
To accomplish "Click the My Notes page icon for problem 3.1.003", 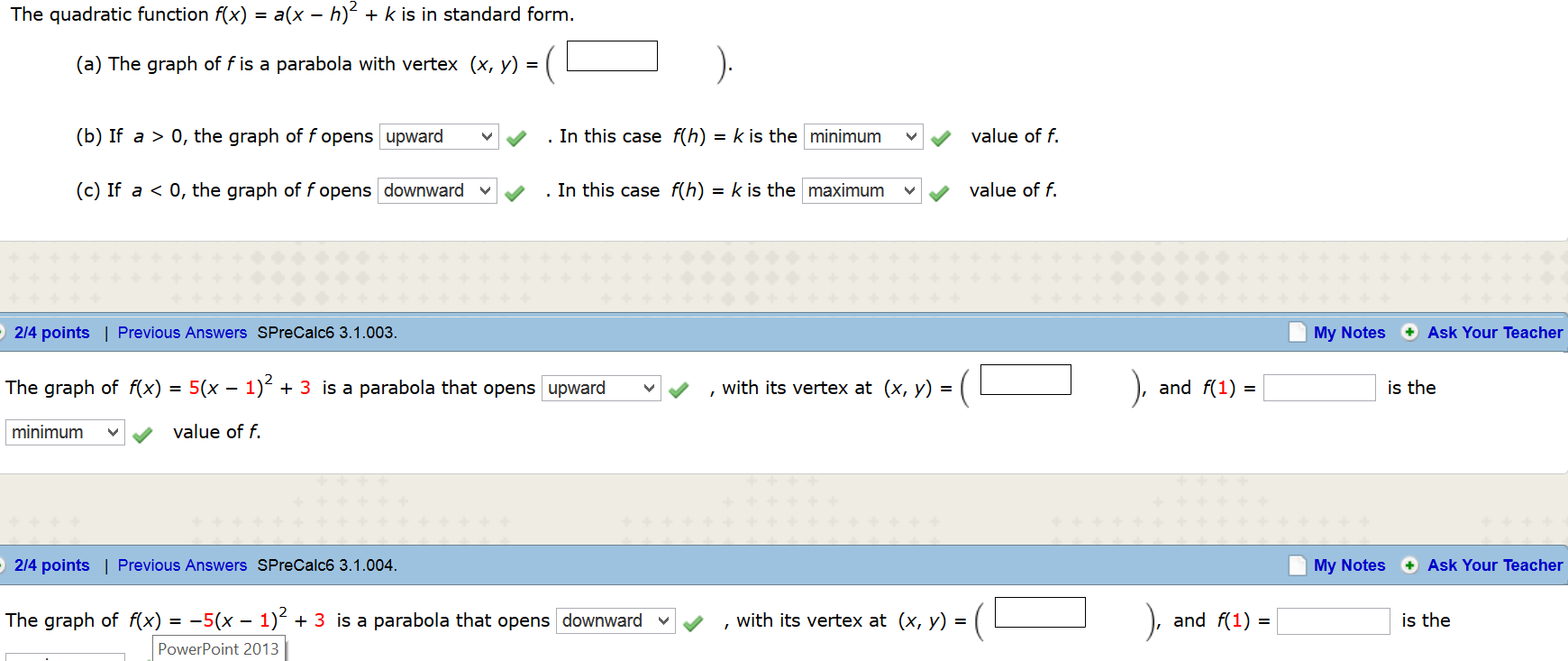I will (x=1297, y=332).
